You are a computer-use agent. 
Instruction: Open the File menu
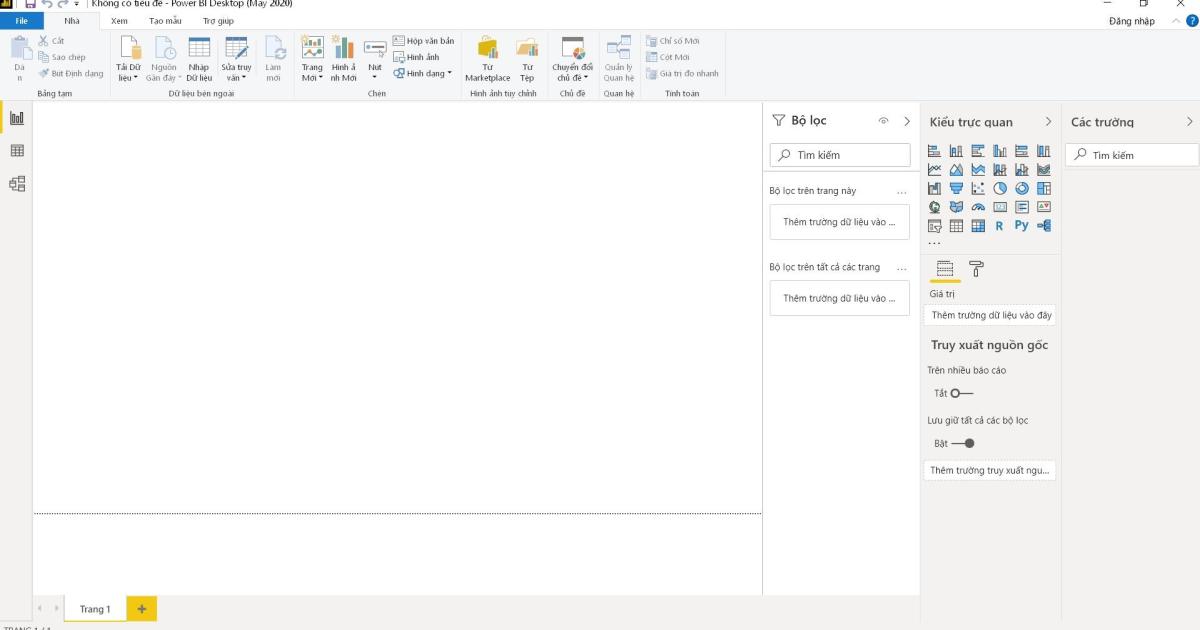tap(22, 20)
